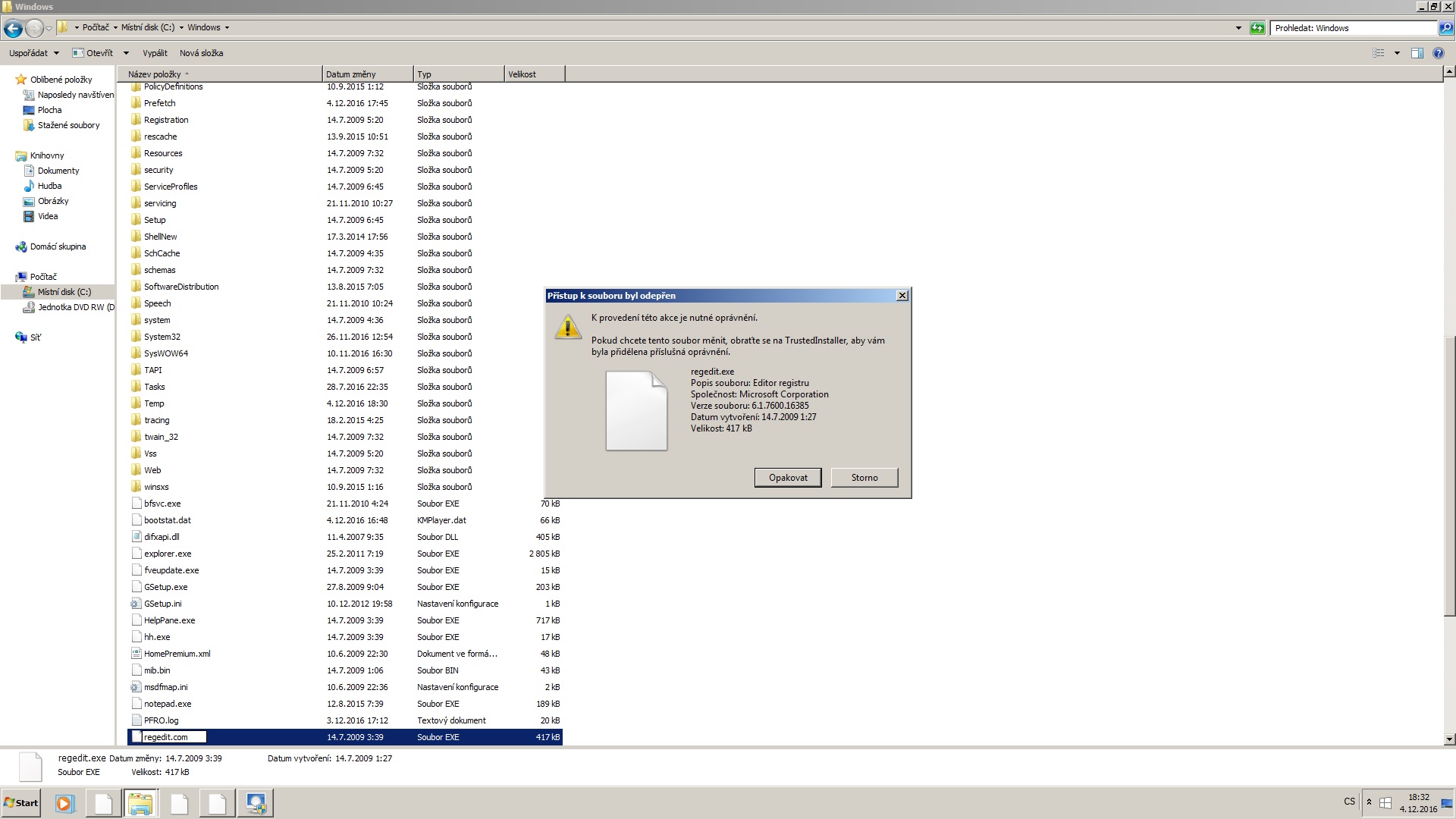Click the Back navigation arrow

(x=13, y=29)
